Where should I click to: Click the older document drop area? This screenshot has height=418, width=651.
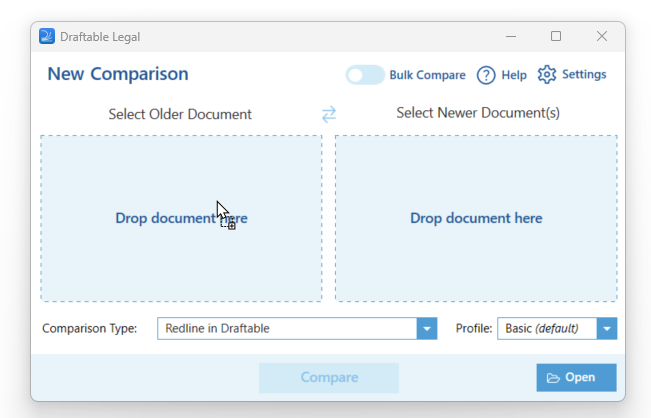tap(181, 218)
